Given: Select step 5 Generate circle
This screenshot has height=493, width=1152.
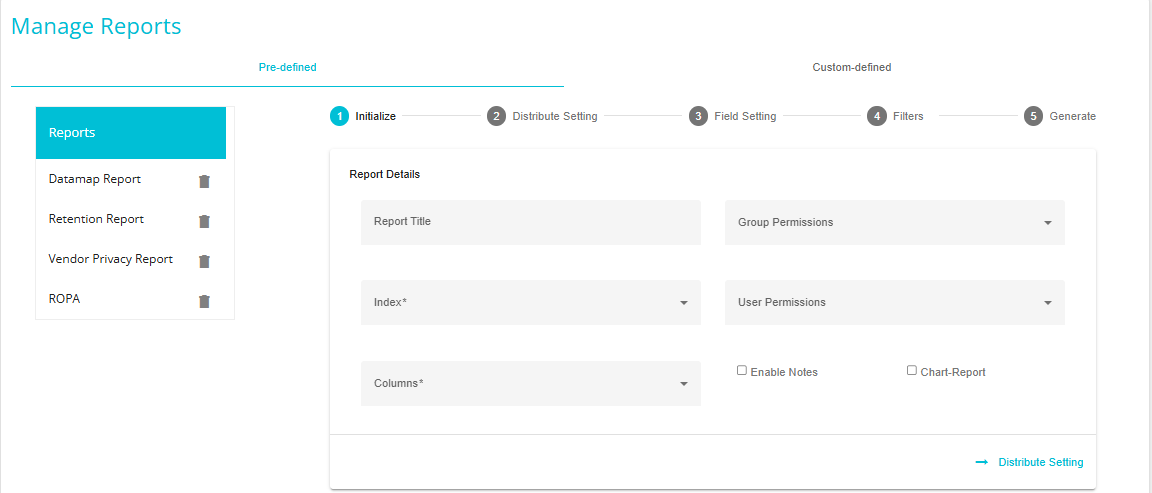Looking at the screenshot, I should 1033,116.
